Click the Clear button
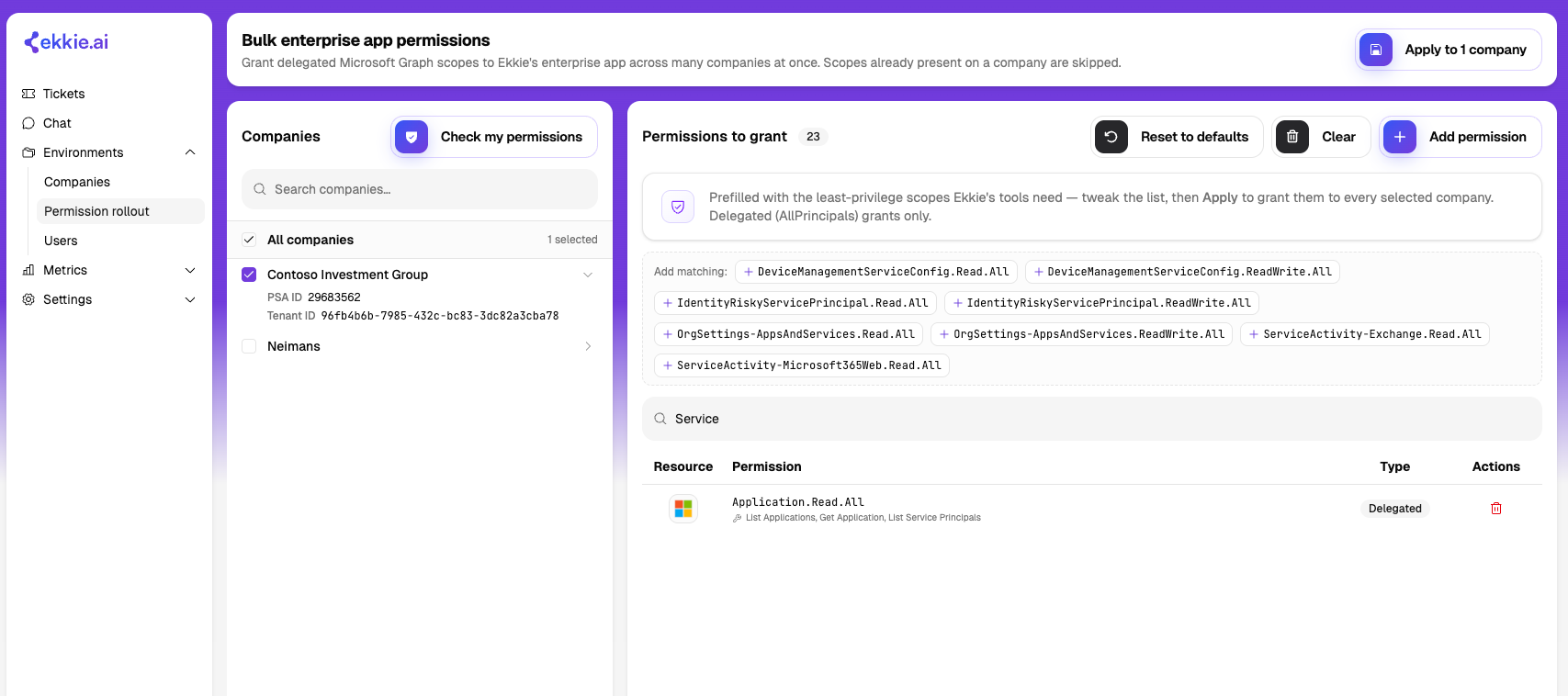Viewport: 1568px width, 696px height. pos(1321,137)
